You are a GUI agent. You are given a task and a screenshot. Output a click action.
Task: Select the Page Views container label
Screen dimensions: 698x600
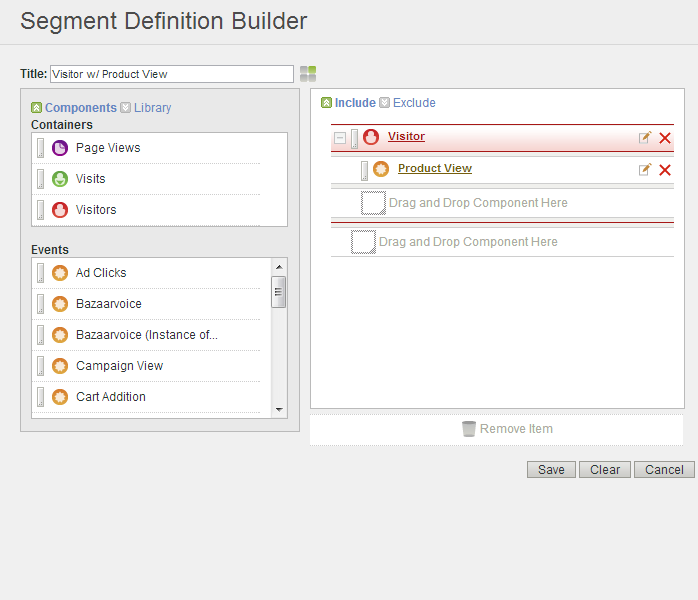click(108, 148)
